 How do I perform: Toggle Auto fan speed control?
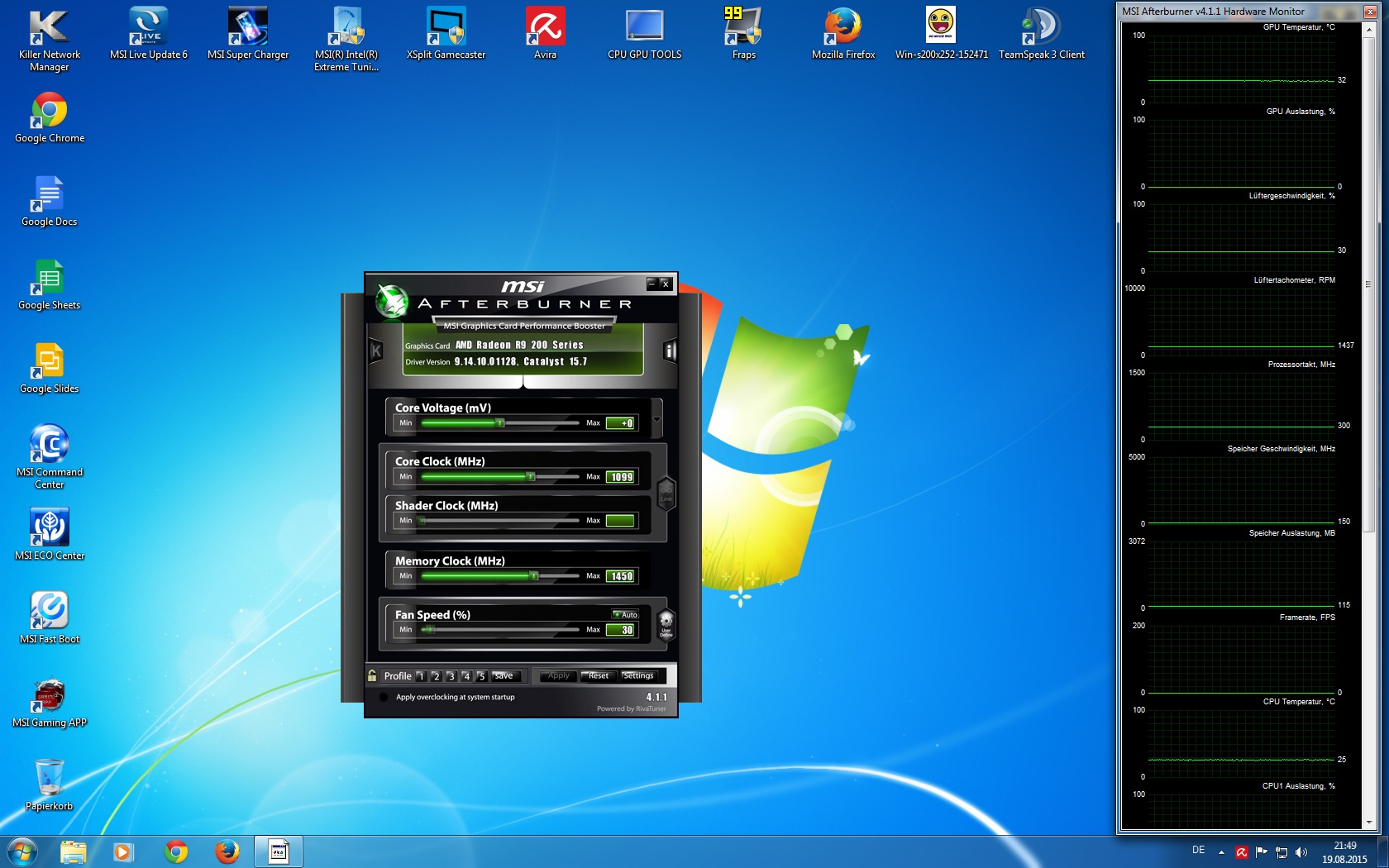coord(625,614)
